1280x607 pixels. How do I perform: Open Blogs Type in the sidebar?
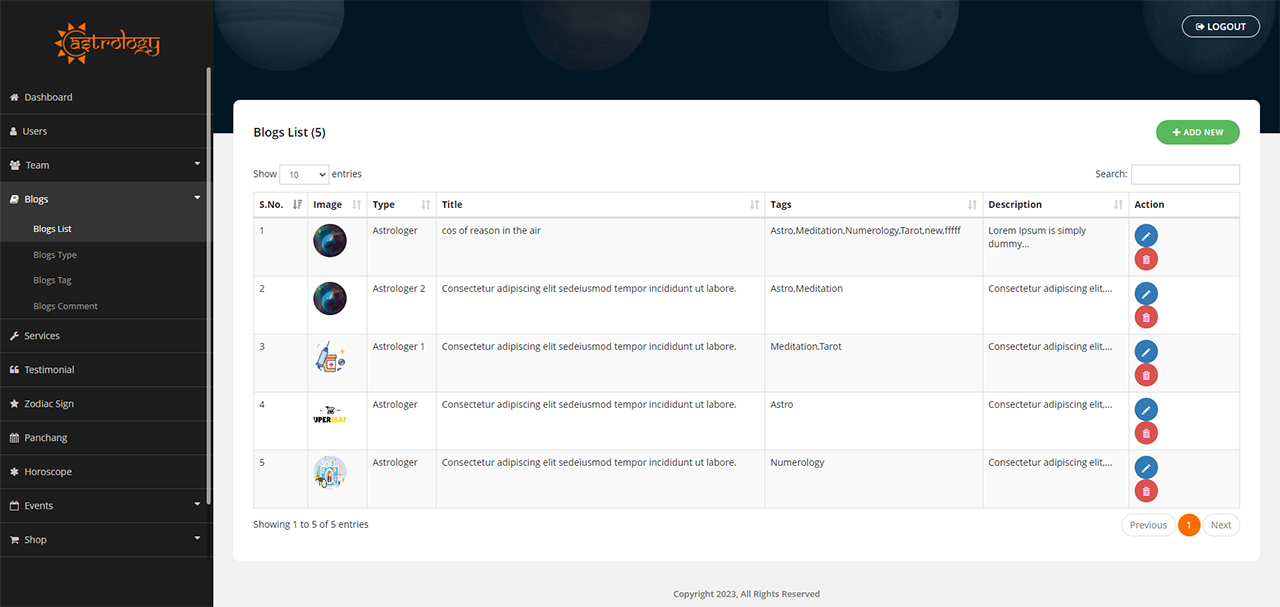click(55, 255)
